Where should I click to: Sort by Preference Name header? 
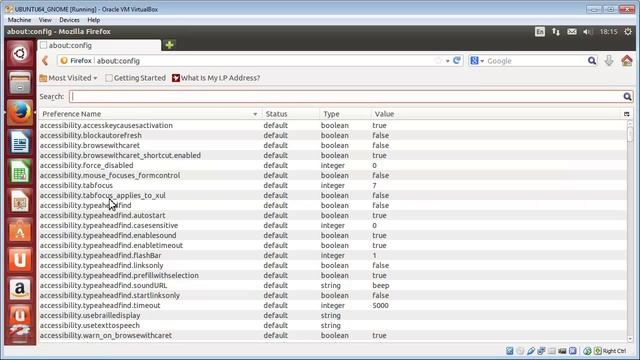(x=150, y=114)
